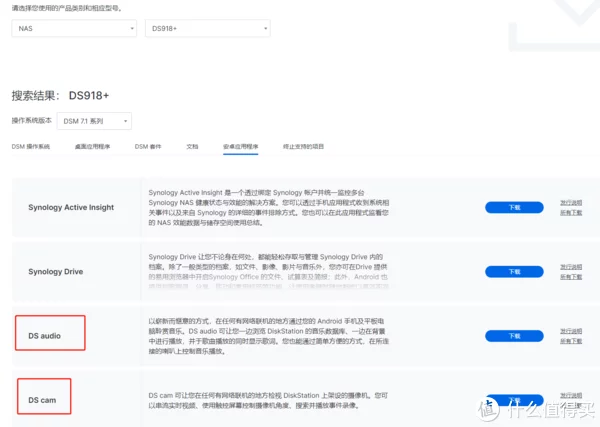Expand the DSM 7.1 系列 version dropdown
The width and height of the screenshot is (600, 427).
(94, 121)
